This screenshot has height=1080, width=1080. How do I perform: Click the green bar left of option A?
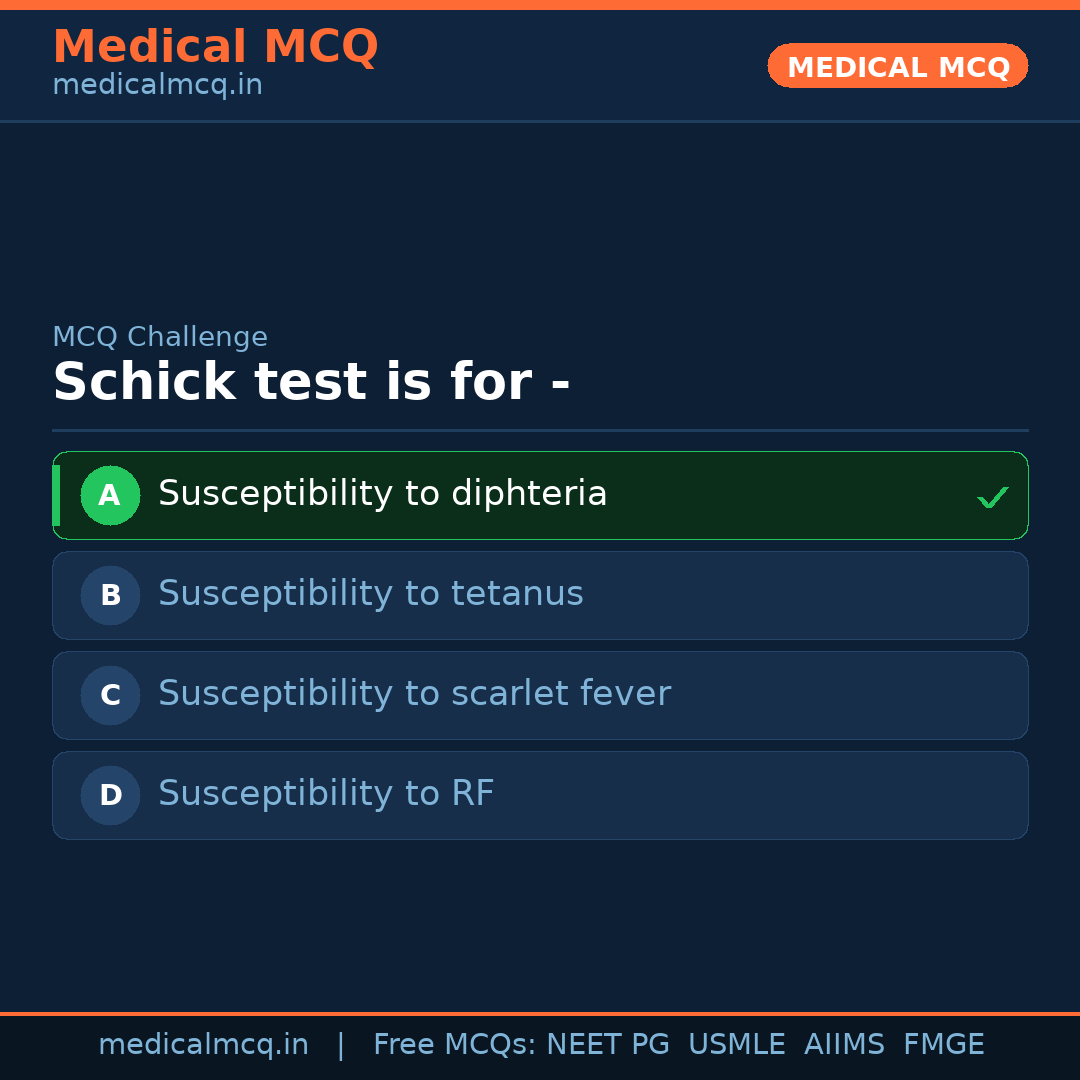56,495
